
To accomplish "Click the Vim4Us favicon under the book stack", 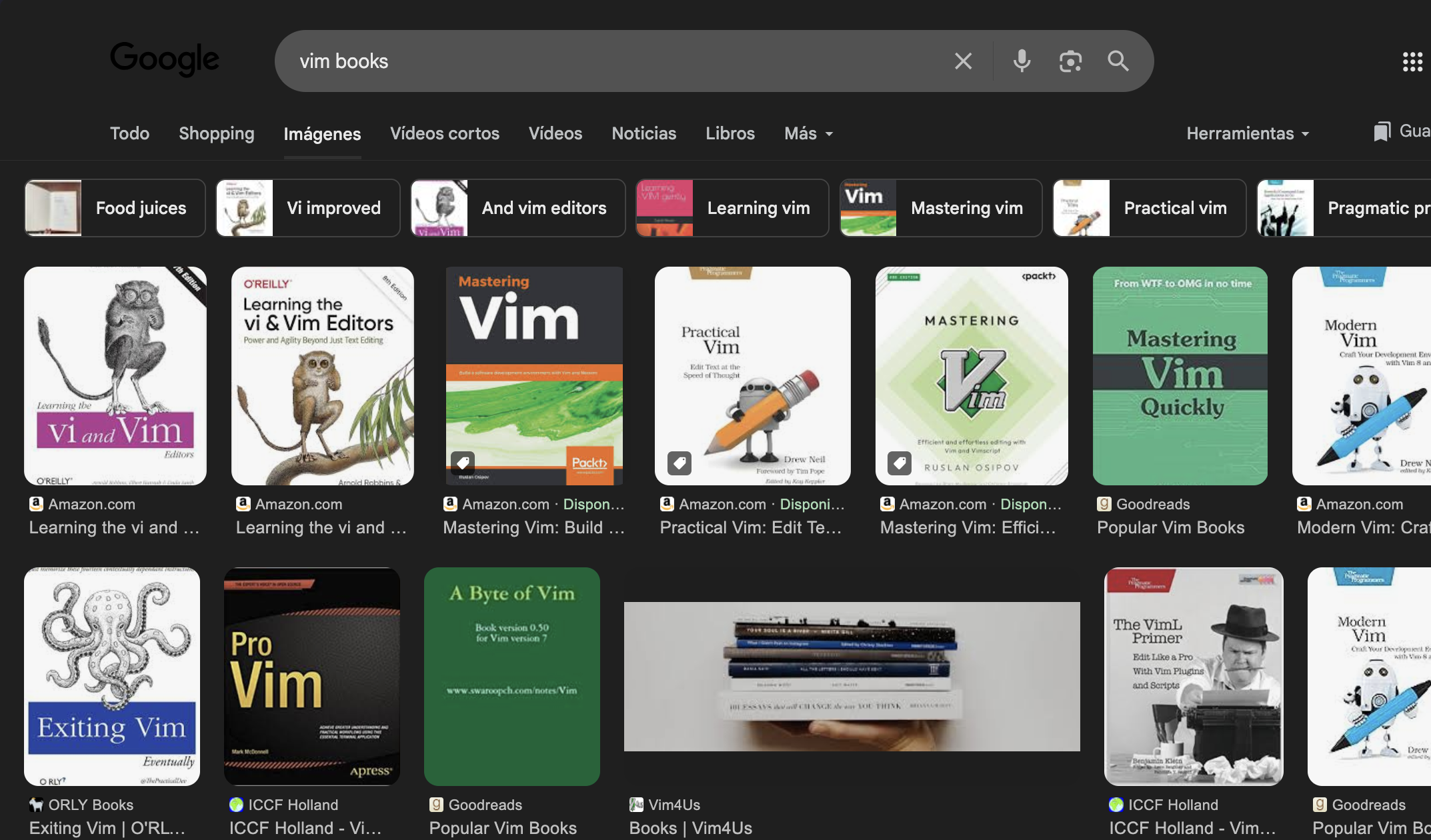I will point(635,804).
